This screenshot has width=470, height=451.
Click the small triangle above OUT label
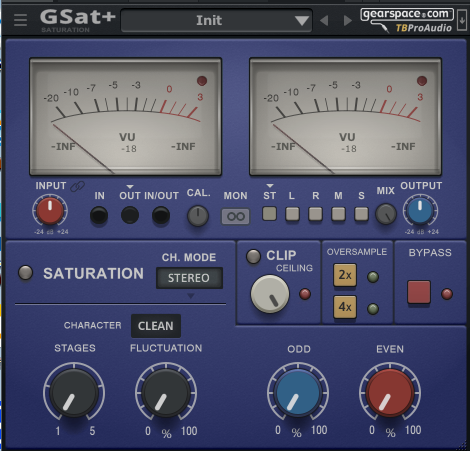point(130,187)
